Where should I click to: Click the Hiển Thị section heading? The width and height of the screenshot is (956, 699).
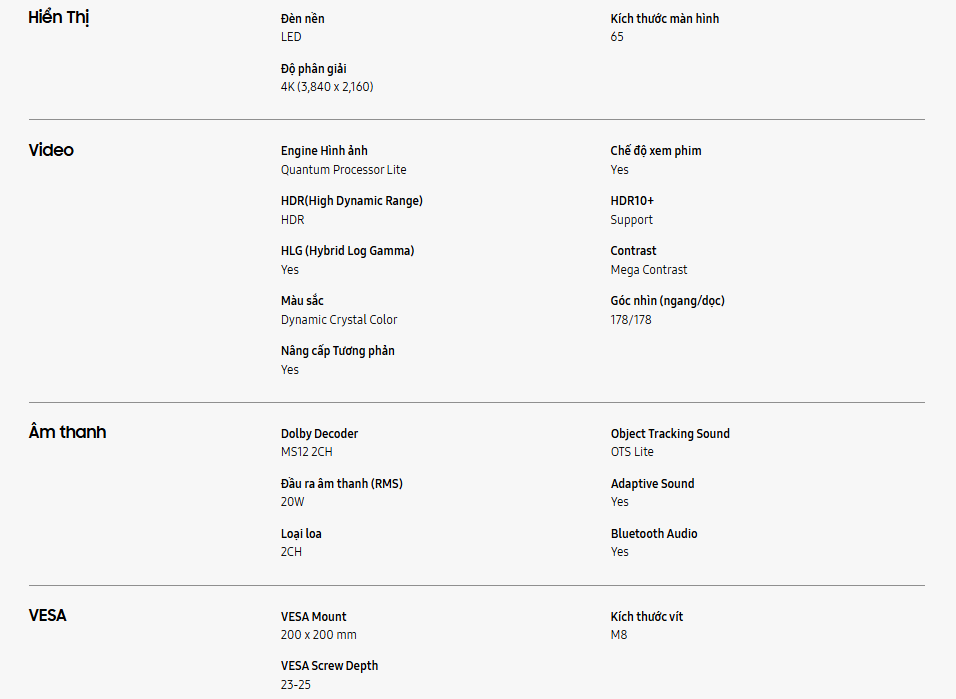(x=59, y=18)
